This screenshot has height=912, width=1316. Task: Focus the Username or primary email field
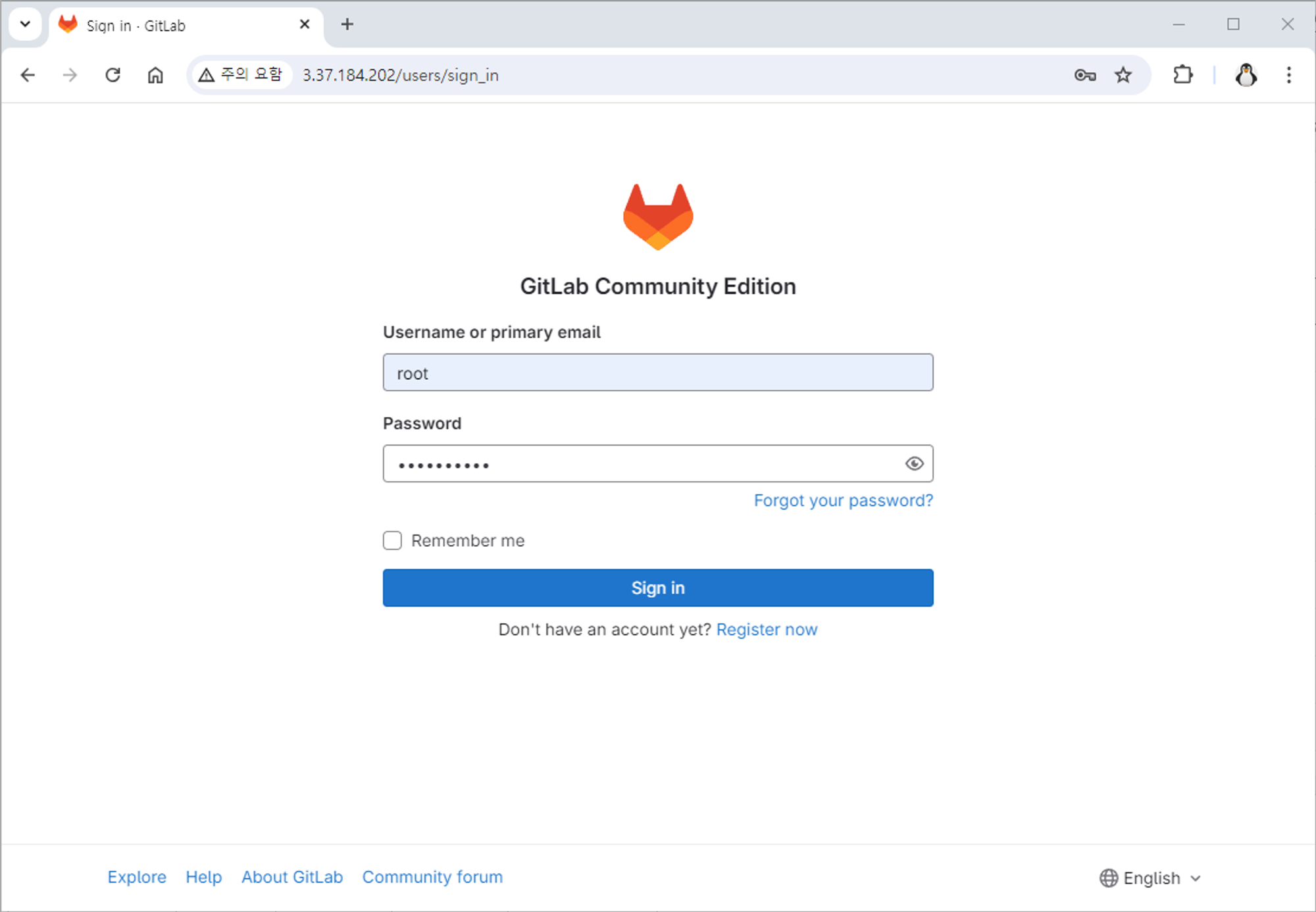657,372
